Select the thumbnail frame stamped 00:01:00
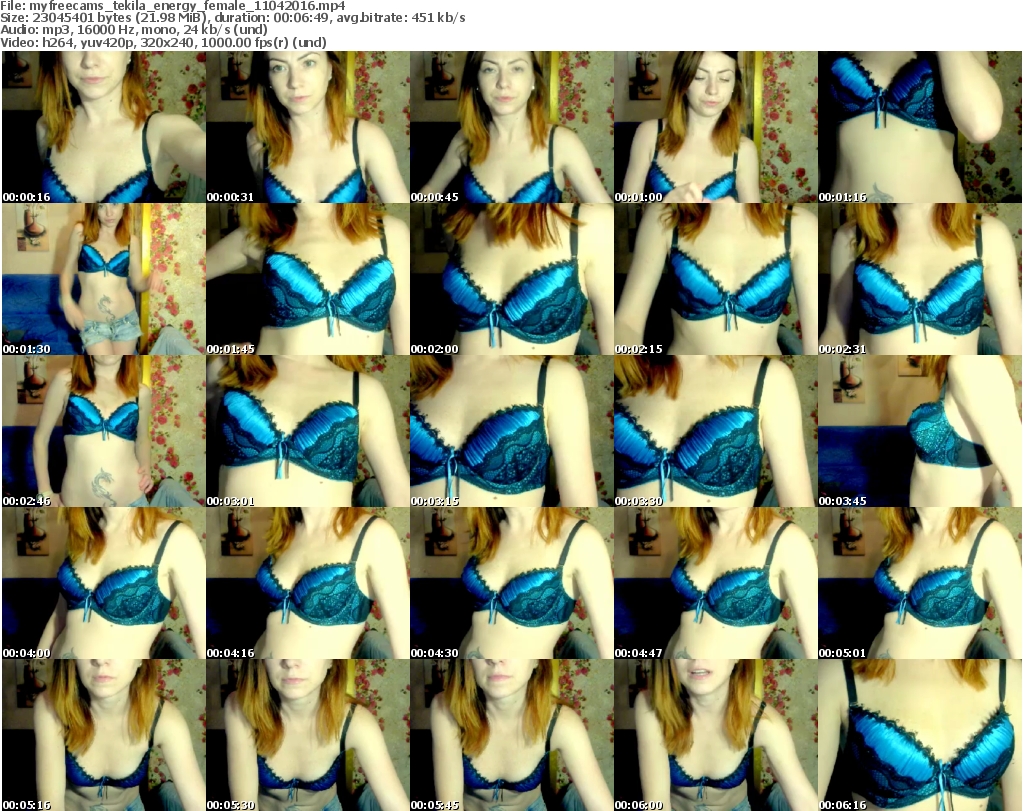This screenshot has width=1024, height=811. click(716, 127)
